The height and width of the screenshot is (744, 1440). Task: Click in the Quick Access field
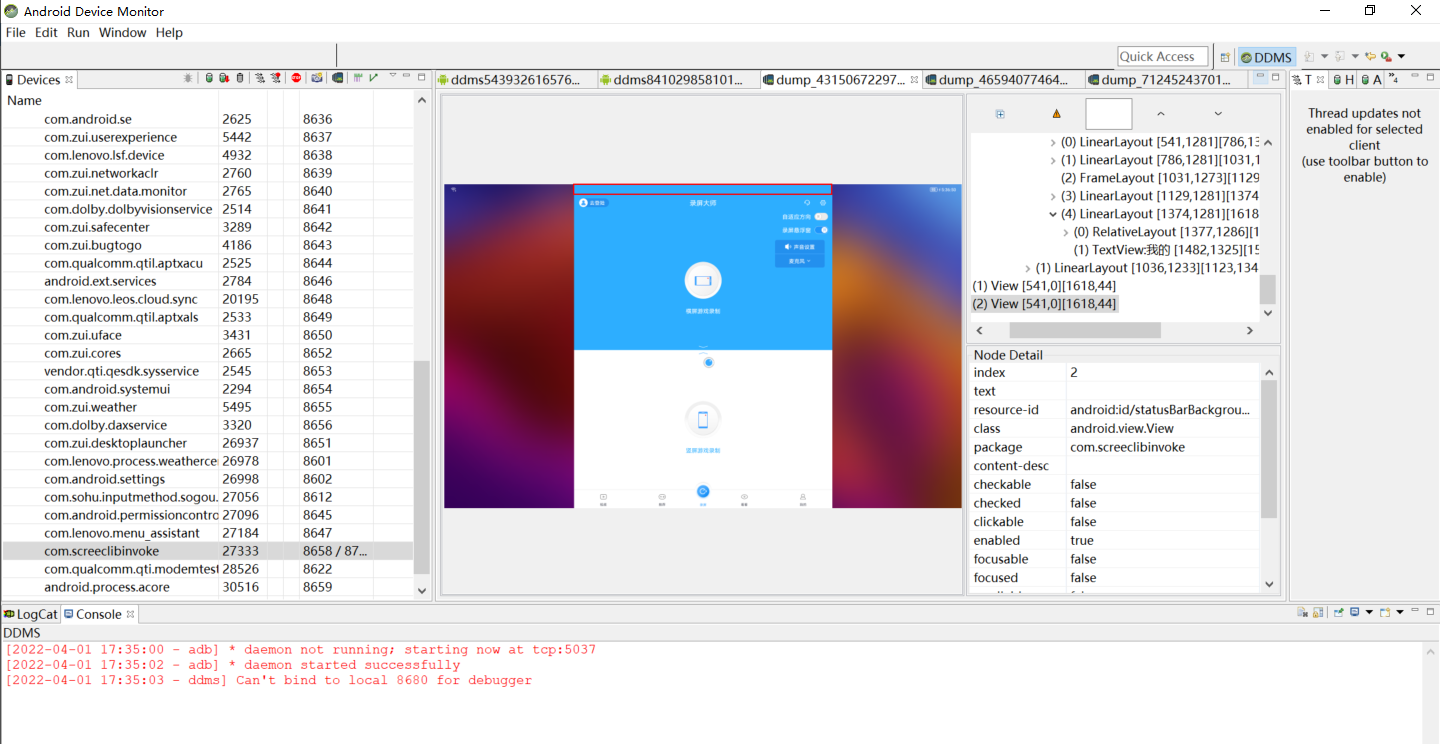pos(1163,57)
